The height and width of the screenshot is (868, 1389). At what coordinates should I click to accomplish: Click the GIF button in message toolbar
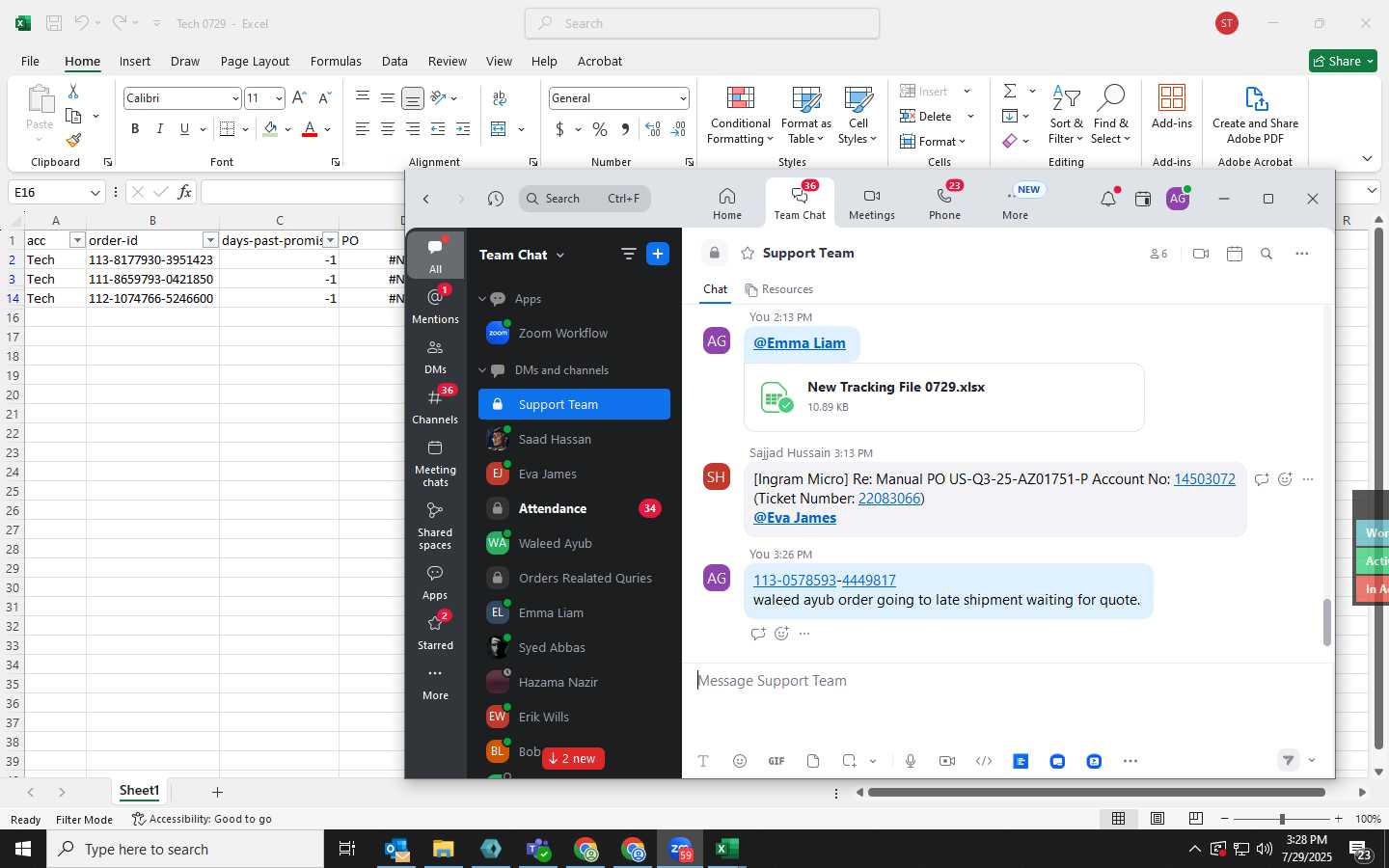coord(776,761)
